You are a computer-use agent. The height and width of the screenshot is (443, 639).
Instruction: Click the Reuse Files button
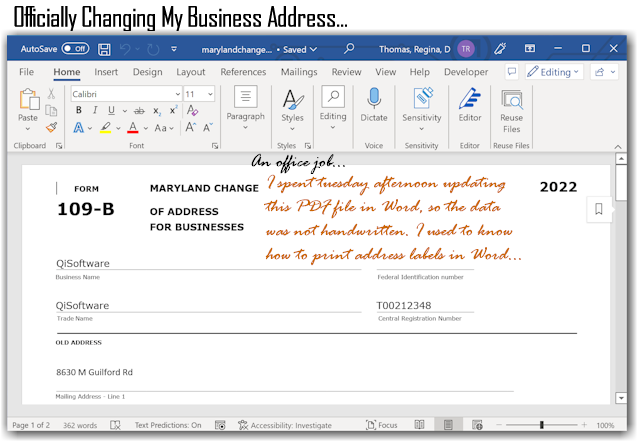511,111
